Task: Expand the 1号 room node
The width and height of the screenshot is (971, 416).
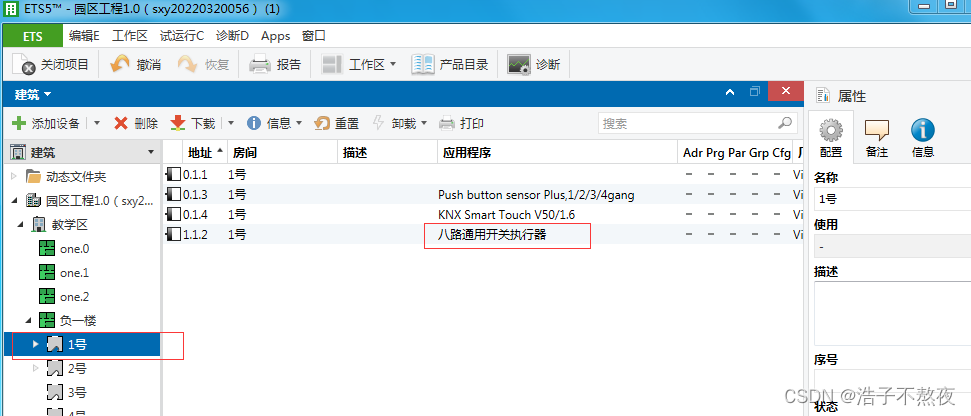Action: pos(35,344)
